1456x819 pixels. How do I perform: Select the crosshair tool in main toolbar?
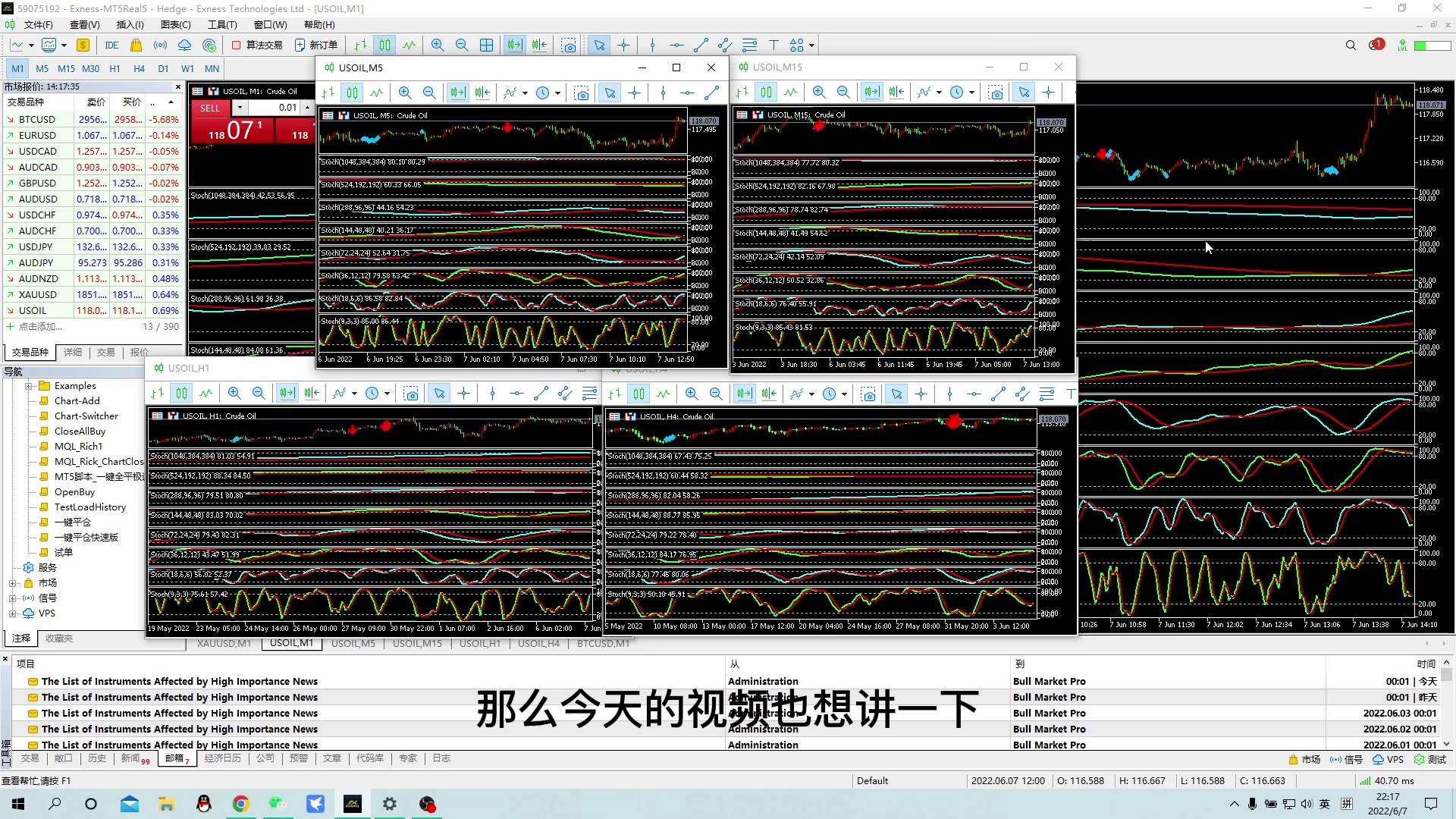coord(624,45)
